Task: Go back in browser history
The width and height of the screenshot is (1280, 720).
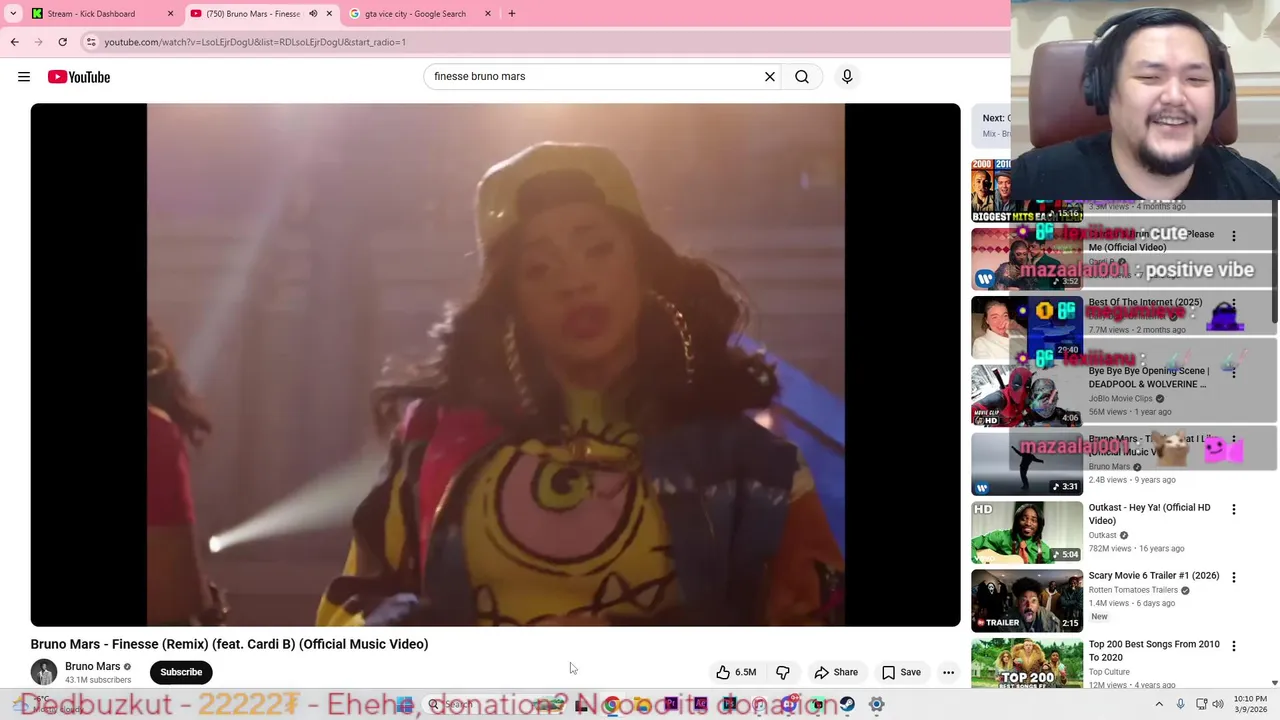Action: click(x=14, y=42)
